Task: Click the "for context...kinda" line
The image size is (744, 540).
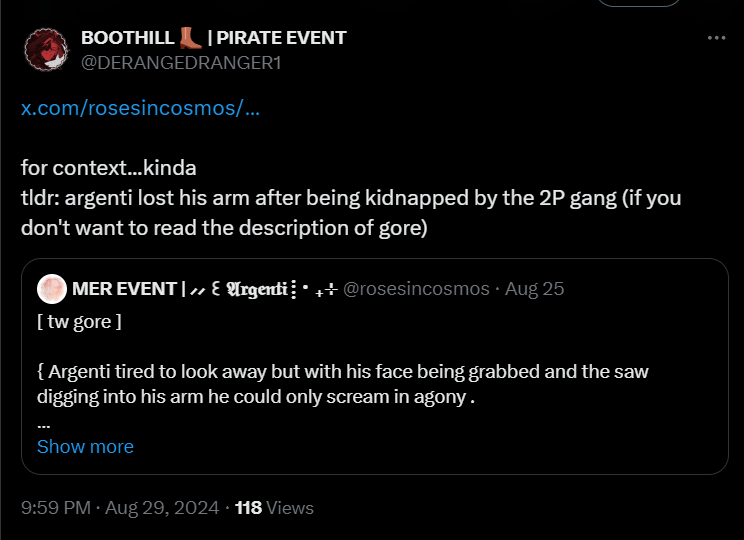Action: [x=116, y=166]
